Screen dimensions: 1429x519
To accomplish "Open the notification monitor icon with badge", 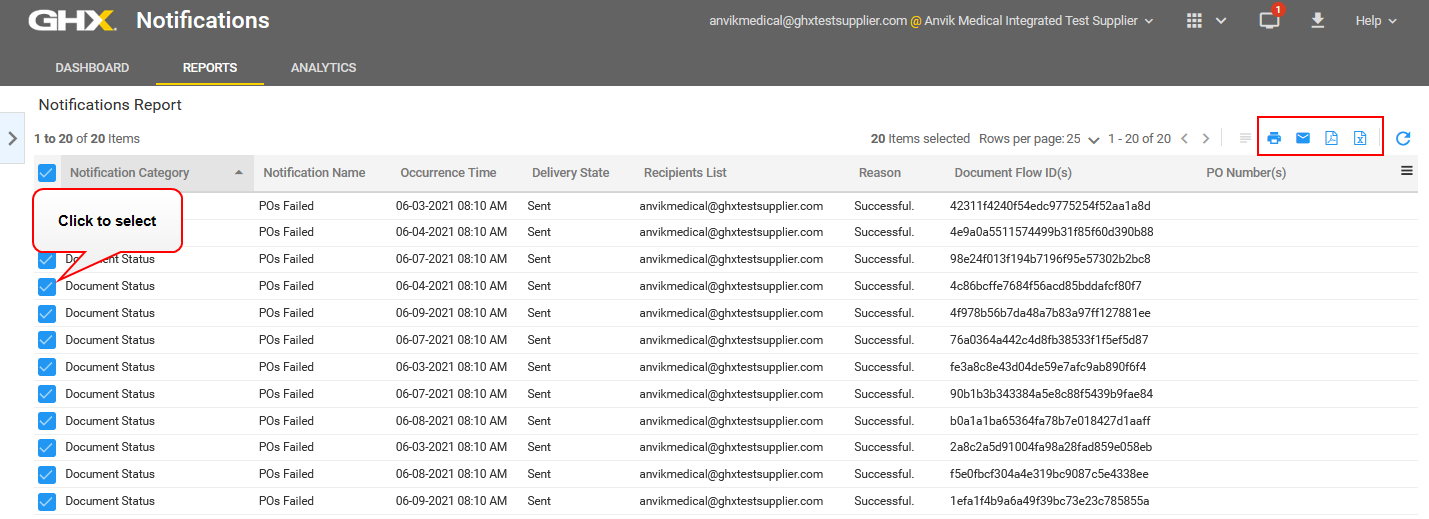I will click(1269, 21).
